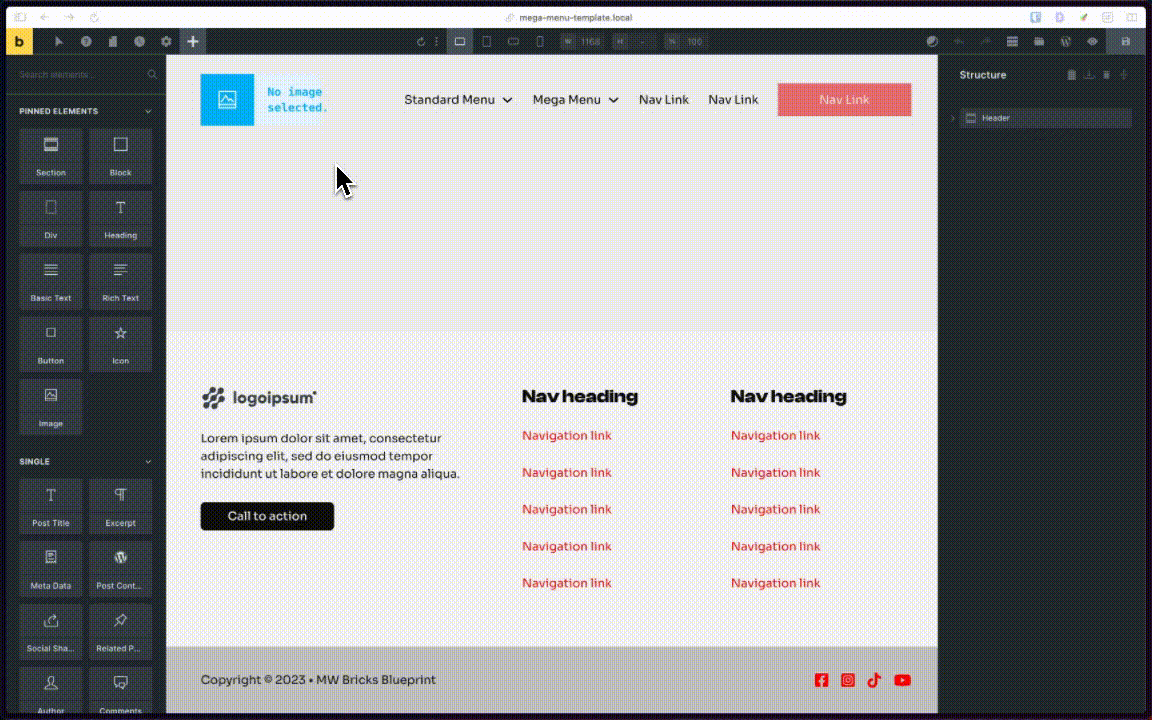Collapse the Pinned Elements group
The height and width of the screenshot is (720, 1152).
click(x=148, y=111)
